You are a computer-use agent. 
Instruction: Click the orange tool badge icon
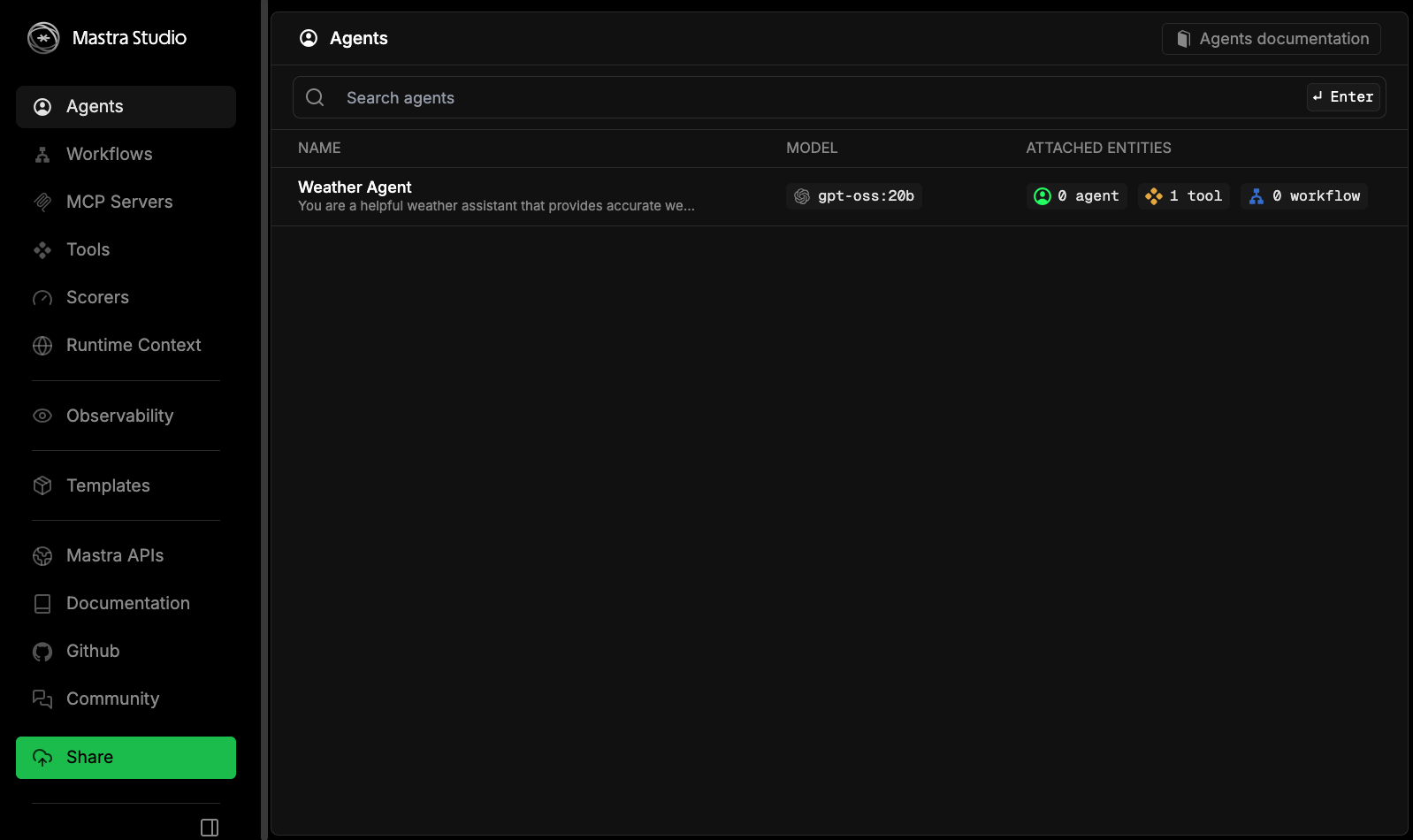tap(1154, 196)
